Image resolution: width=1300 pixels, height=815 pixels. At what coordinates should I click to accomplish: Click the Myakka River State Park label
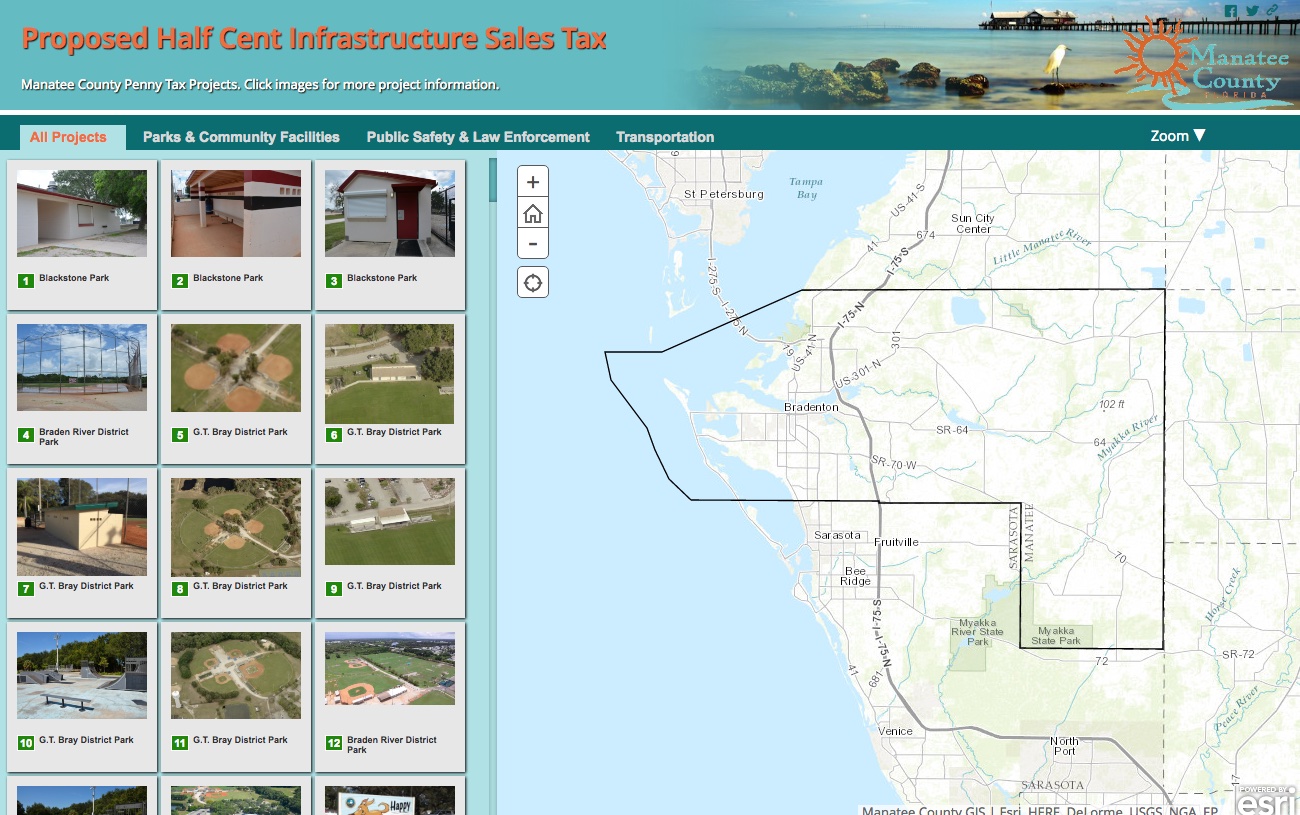pyautogui.click(x=977, y=632)
